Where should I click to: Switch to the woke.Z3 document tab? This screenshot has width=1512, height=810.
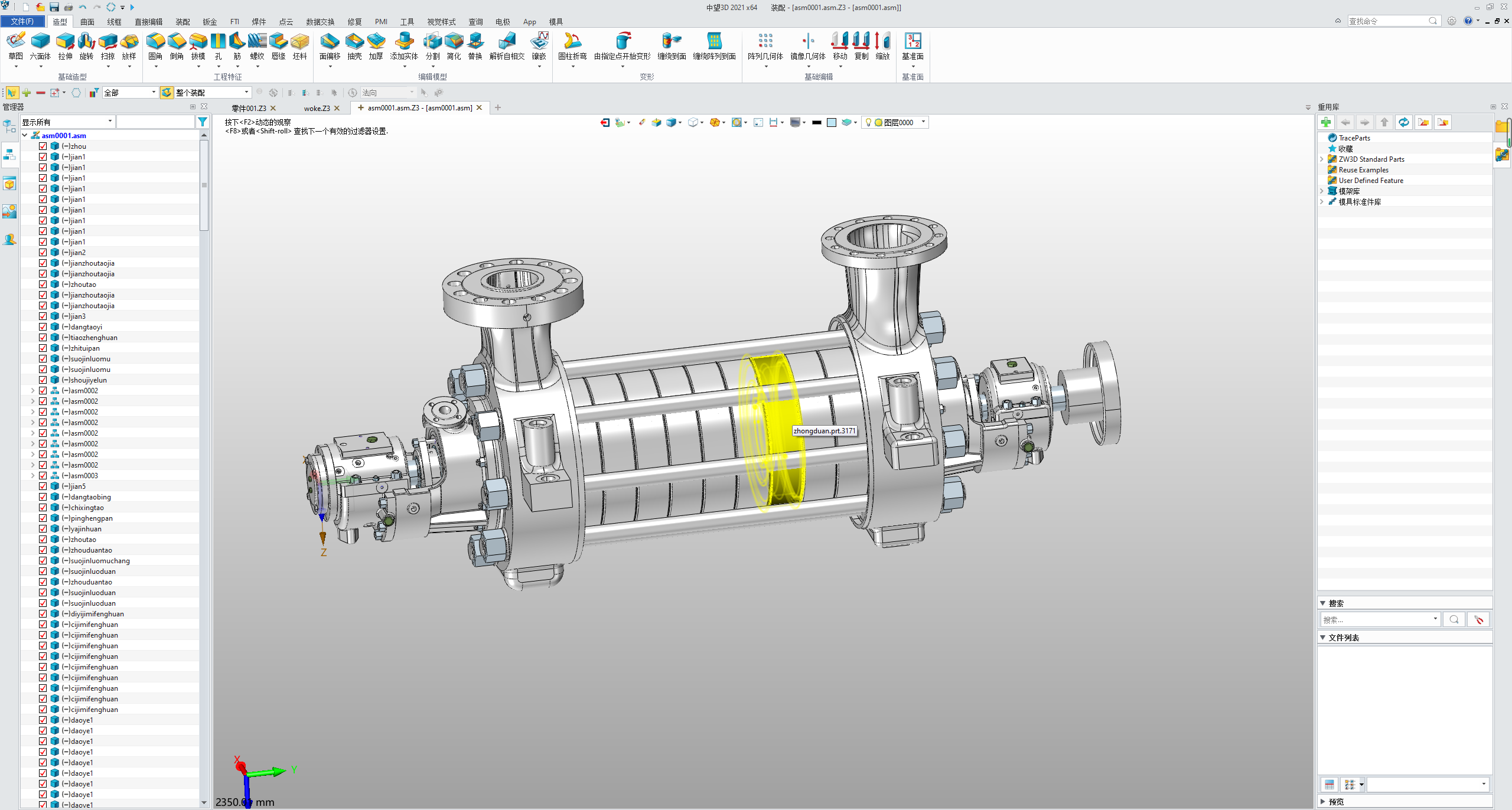click(317, 108)
